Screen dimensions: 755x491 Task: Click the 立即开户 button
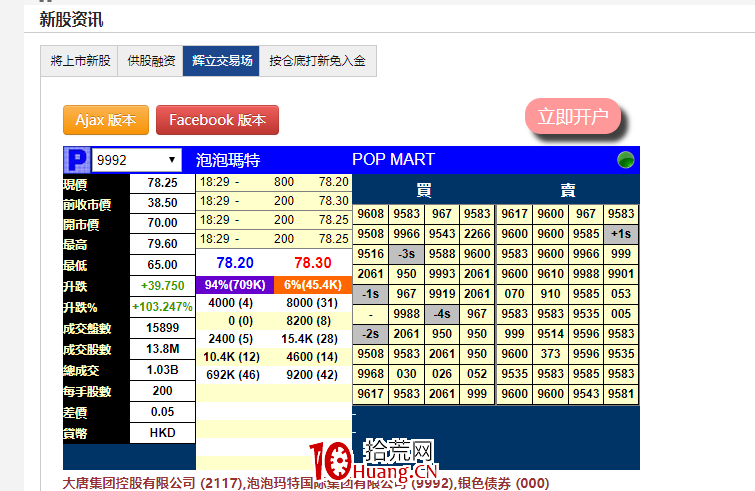[x=573, y=116]
